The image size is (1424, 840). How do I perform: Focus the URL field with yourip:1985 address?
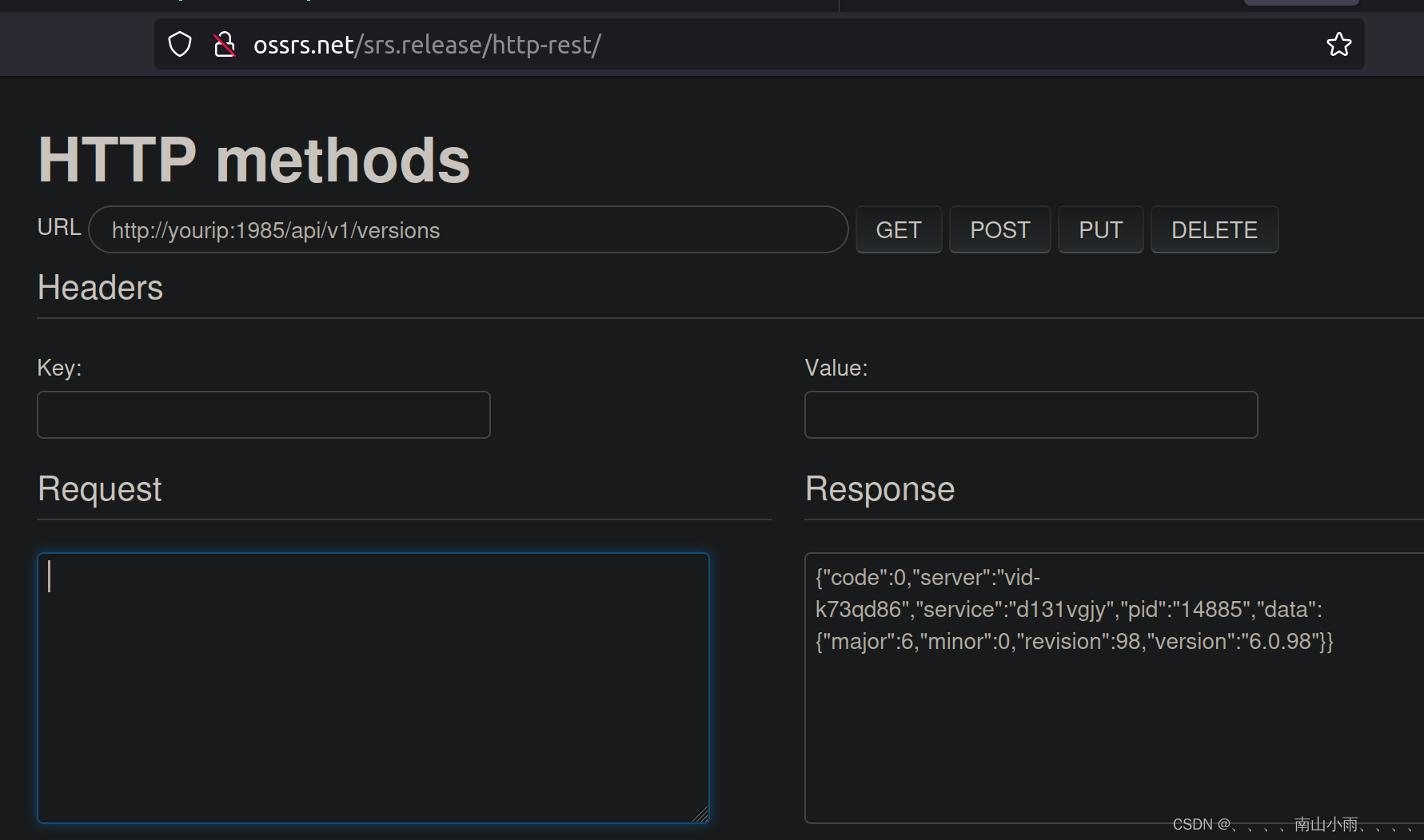tap(468, 230)
